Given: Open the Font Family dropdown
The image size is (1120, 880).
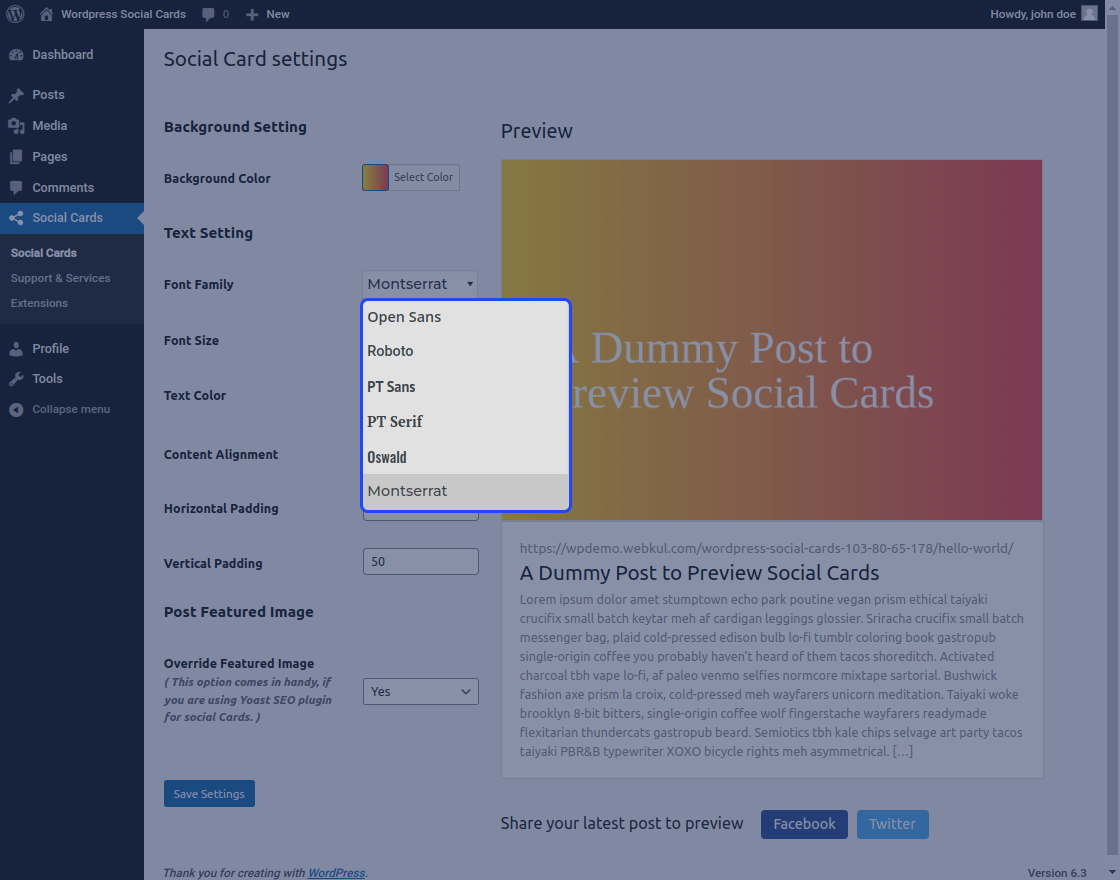Looking at the screenshot, I should point(420,284).
